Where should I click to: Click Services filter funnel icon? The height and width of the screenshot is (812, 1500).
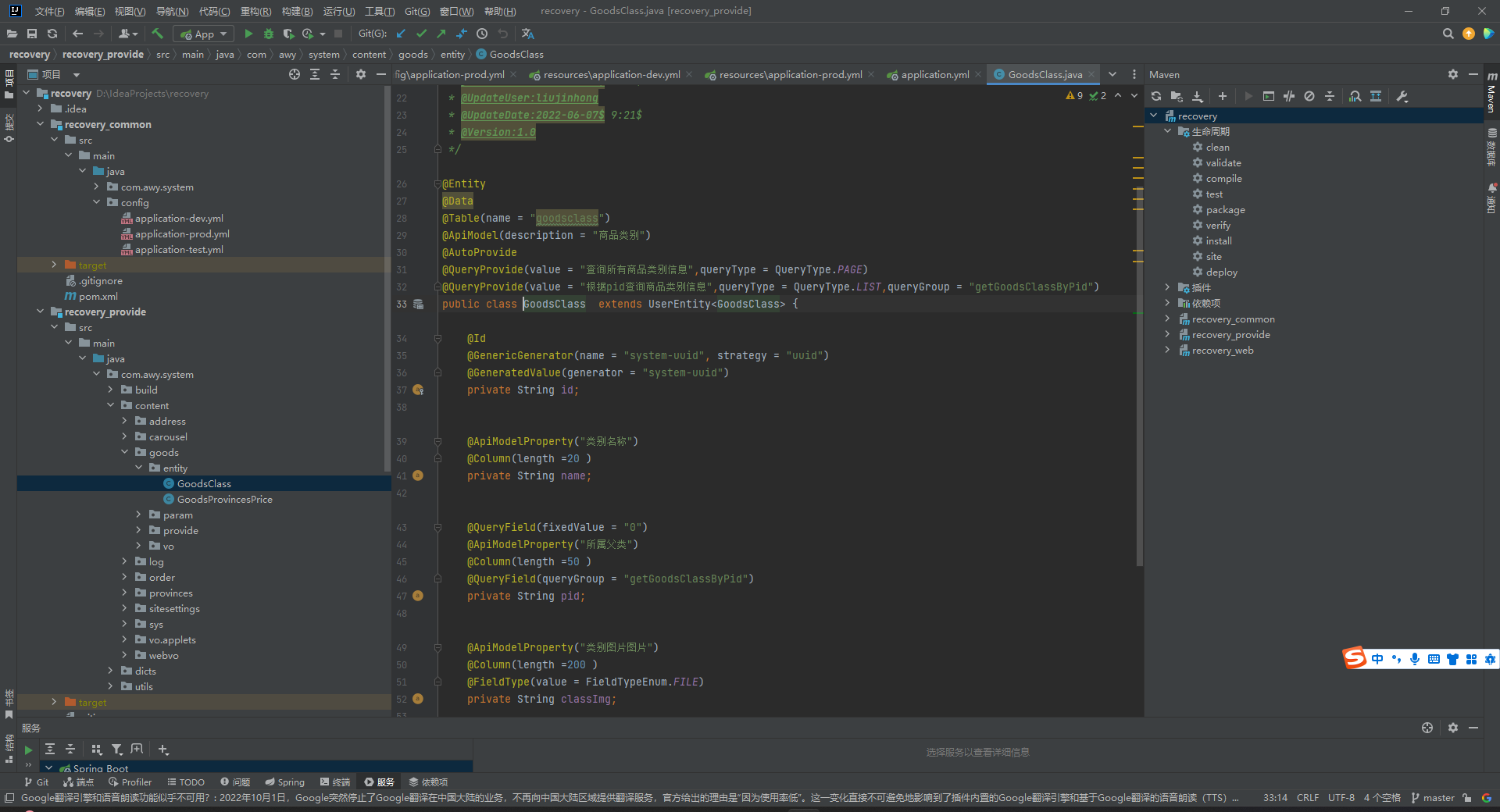[116, 749]
